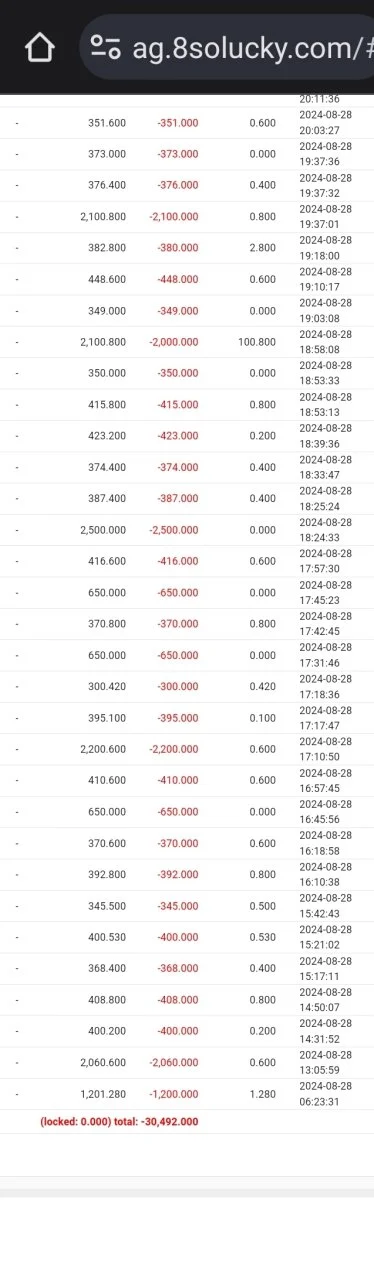Select the 2,060.600 amount cell
The height and width of the screenshot is (1280, 374).
[x=104, y=1063]
